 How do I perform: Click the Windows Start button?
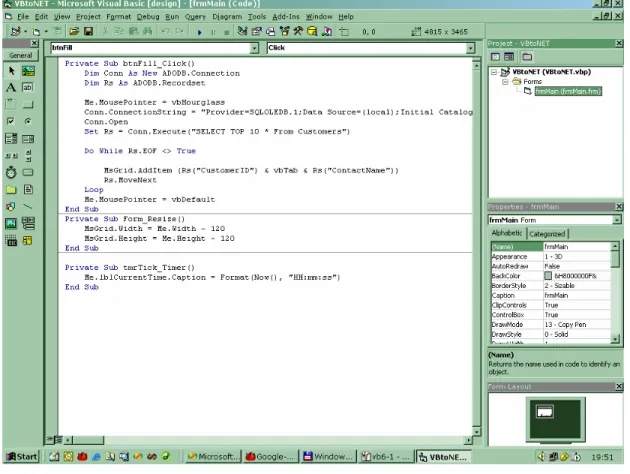[x=22, y=457]
